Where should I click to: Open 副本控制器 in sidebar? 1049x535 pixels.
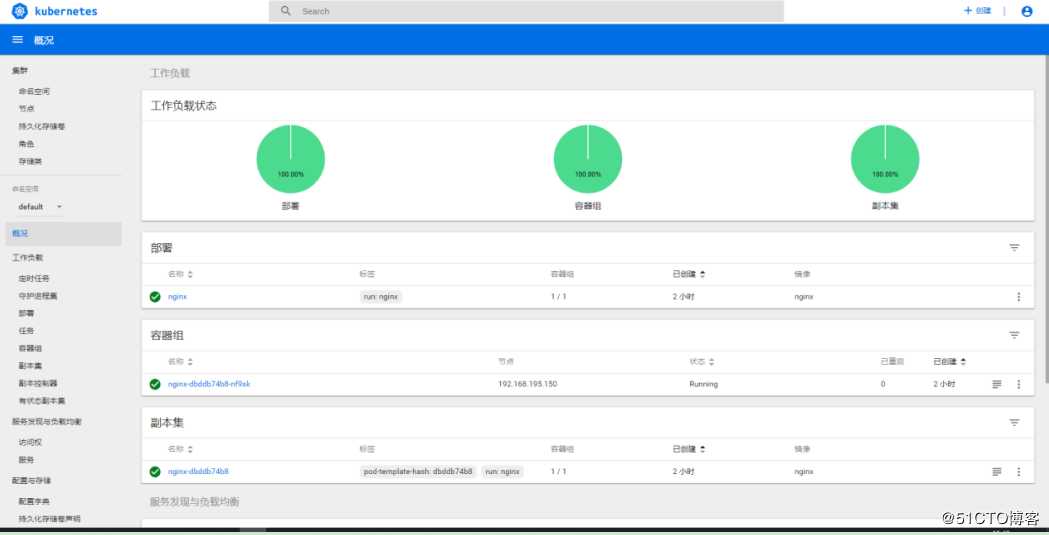pos(37,383)
